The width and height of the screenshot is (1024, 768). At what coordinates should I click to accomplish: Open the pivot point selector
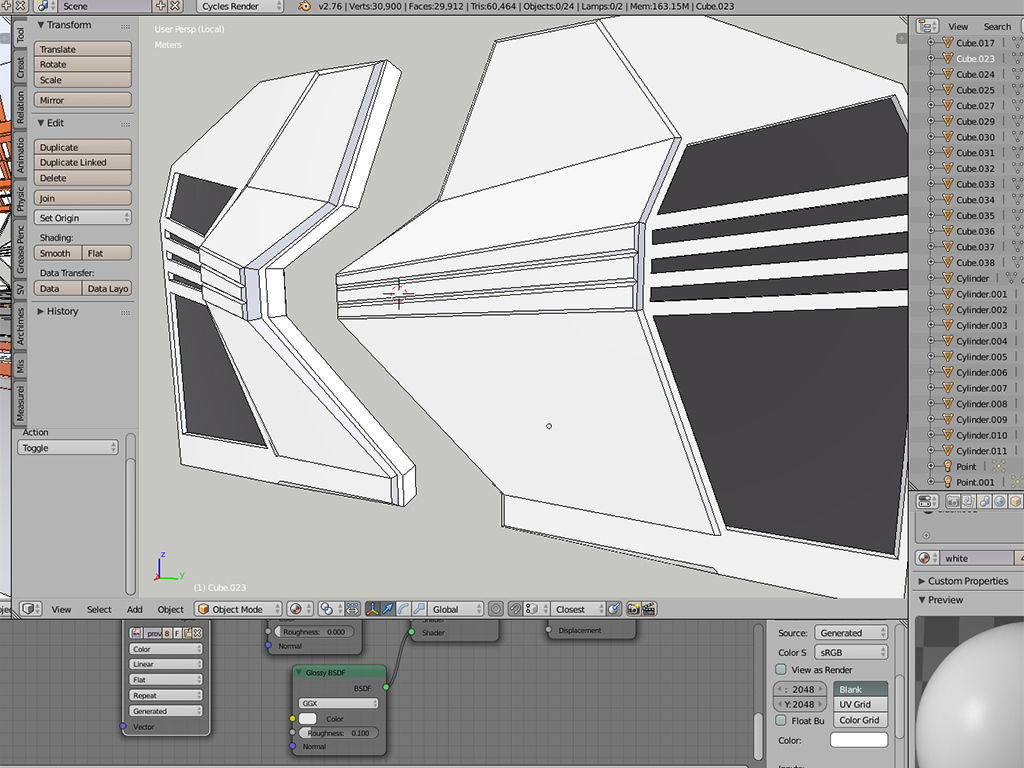(330, 609)
